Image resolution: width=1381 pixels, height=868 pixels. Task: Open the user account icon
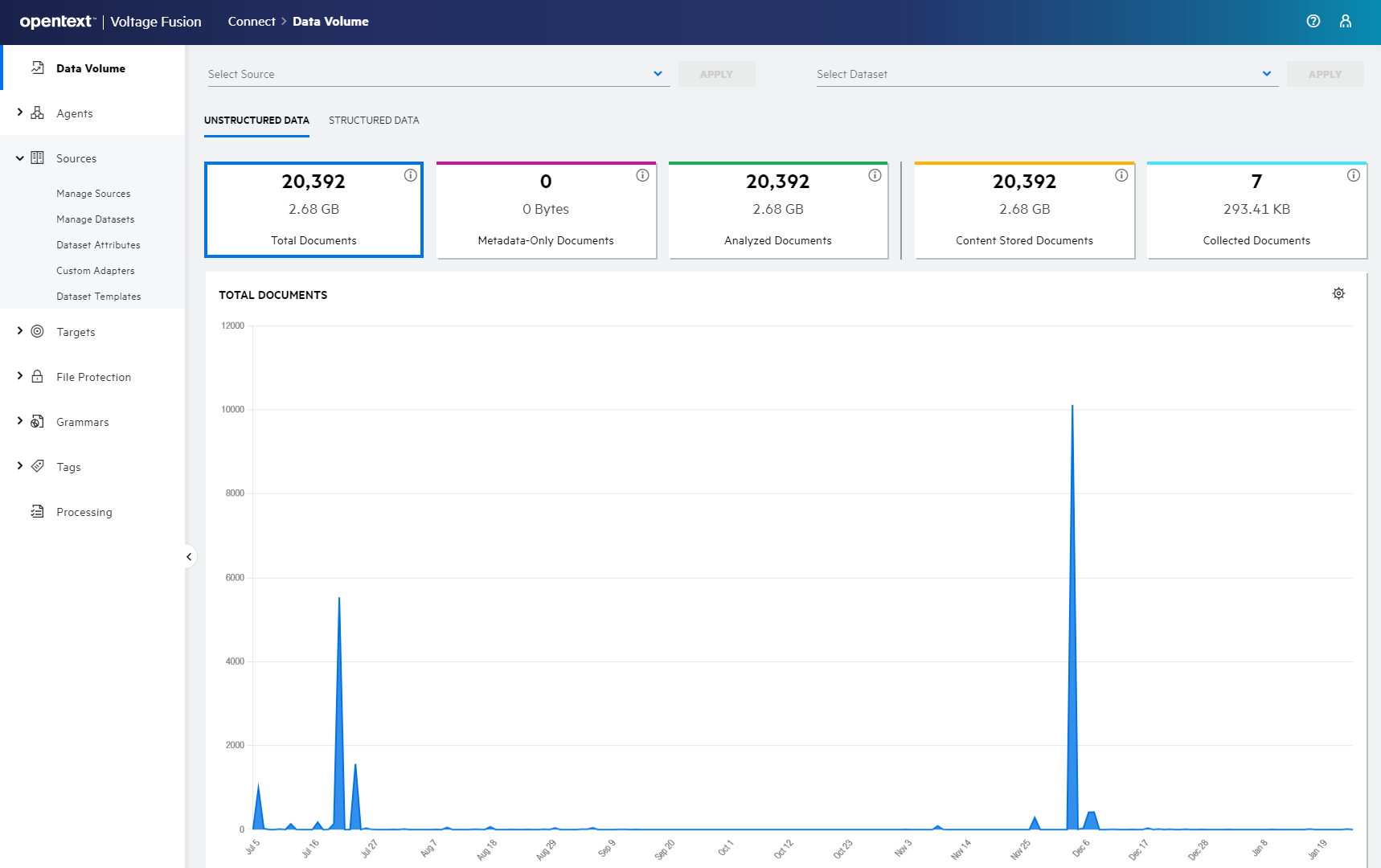tap(1346, 21)
